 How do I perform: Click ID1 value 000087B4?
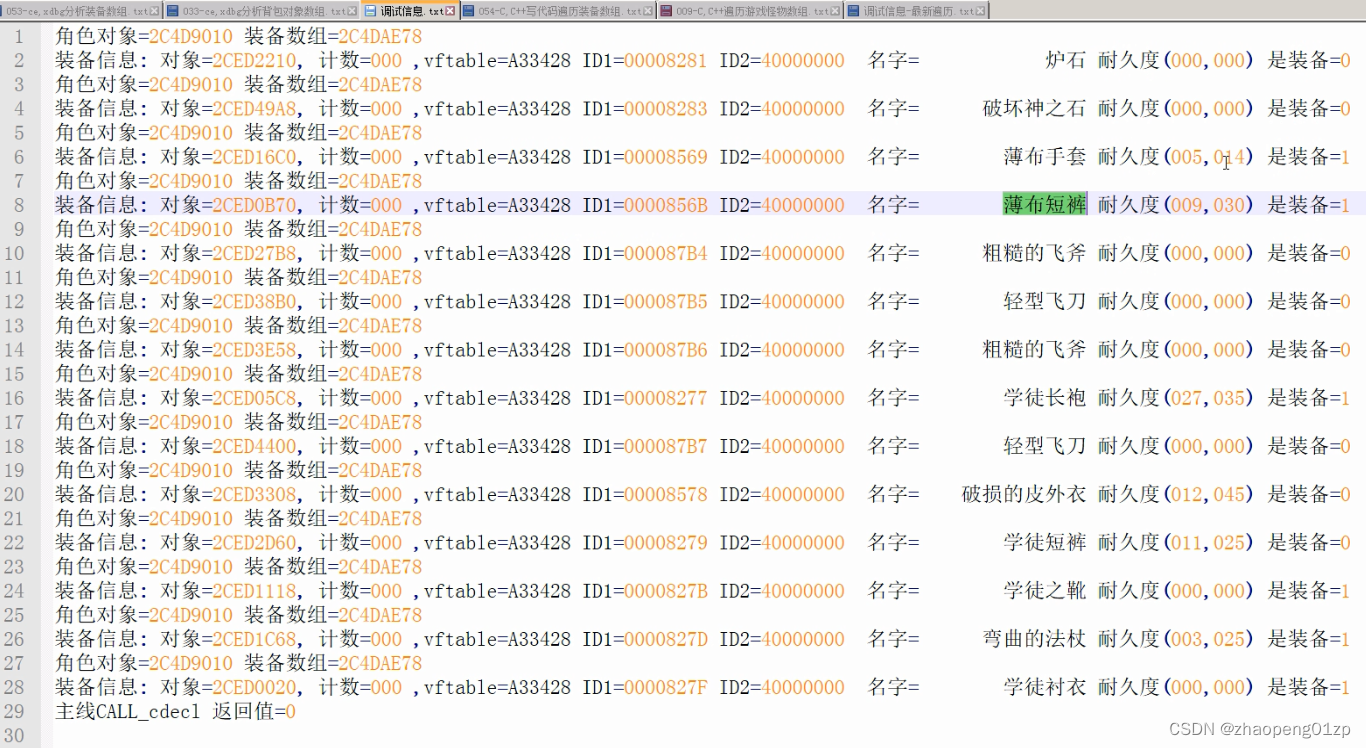[665, 253]
